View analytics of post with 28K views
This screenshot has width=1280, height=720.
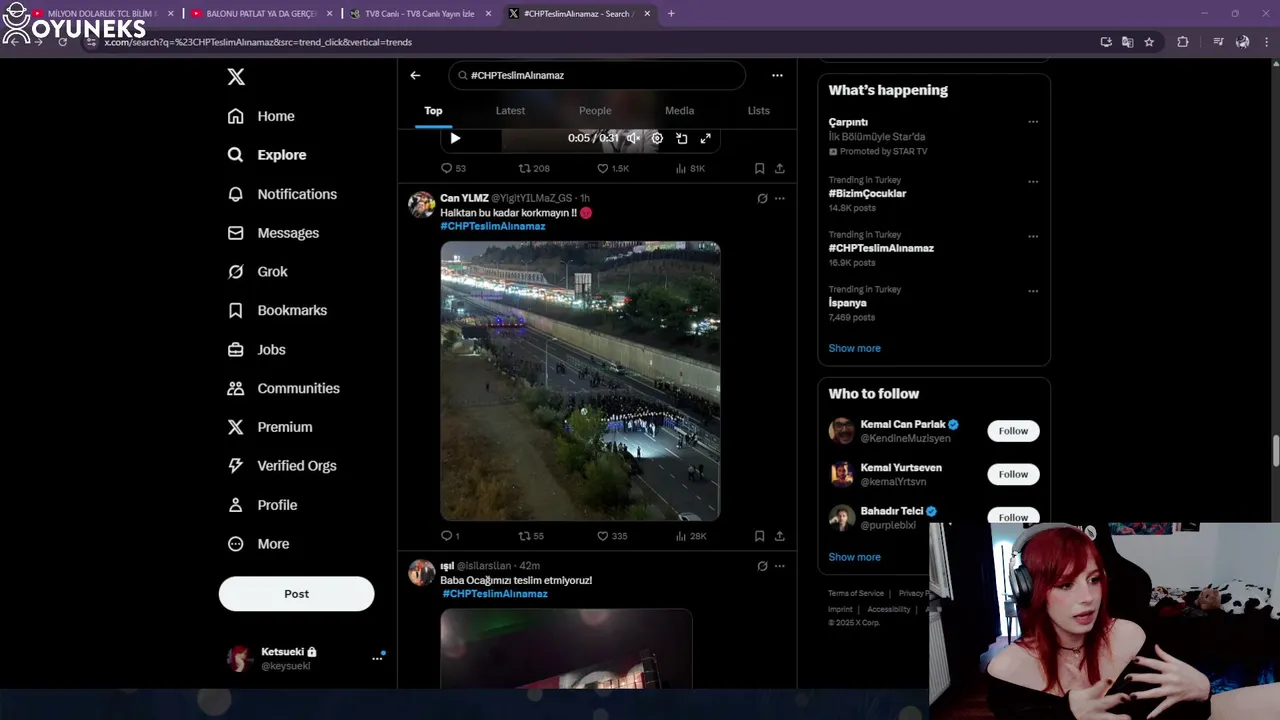[691, 536]
